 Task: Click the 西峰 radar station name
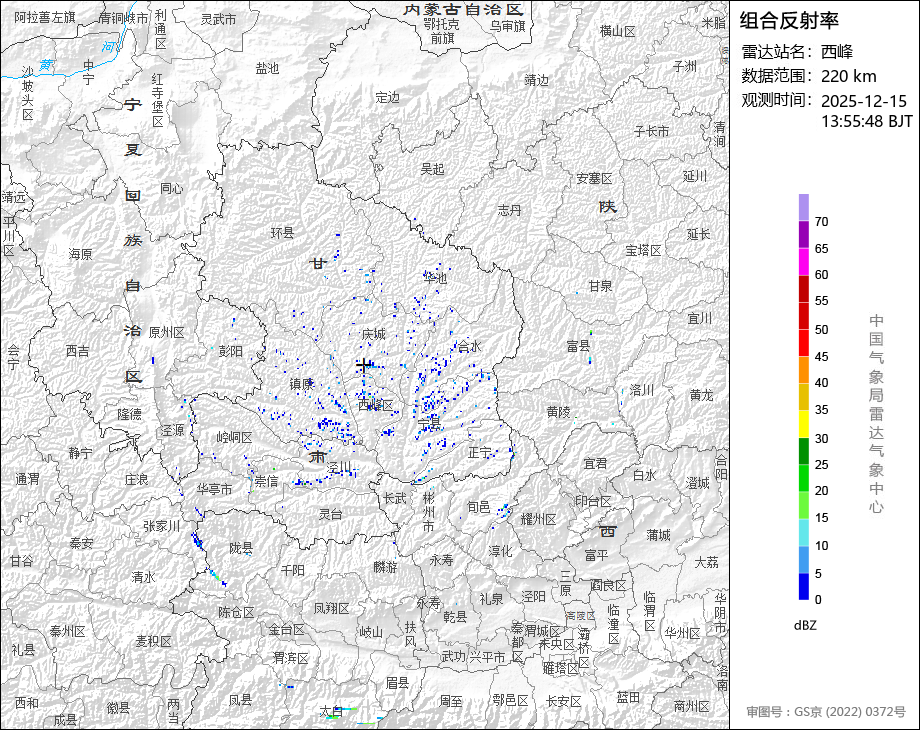pyautogui.click(x=836, y=52)
